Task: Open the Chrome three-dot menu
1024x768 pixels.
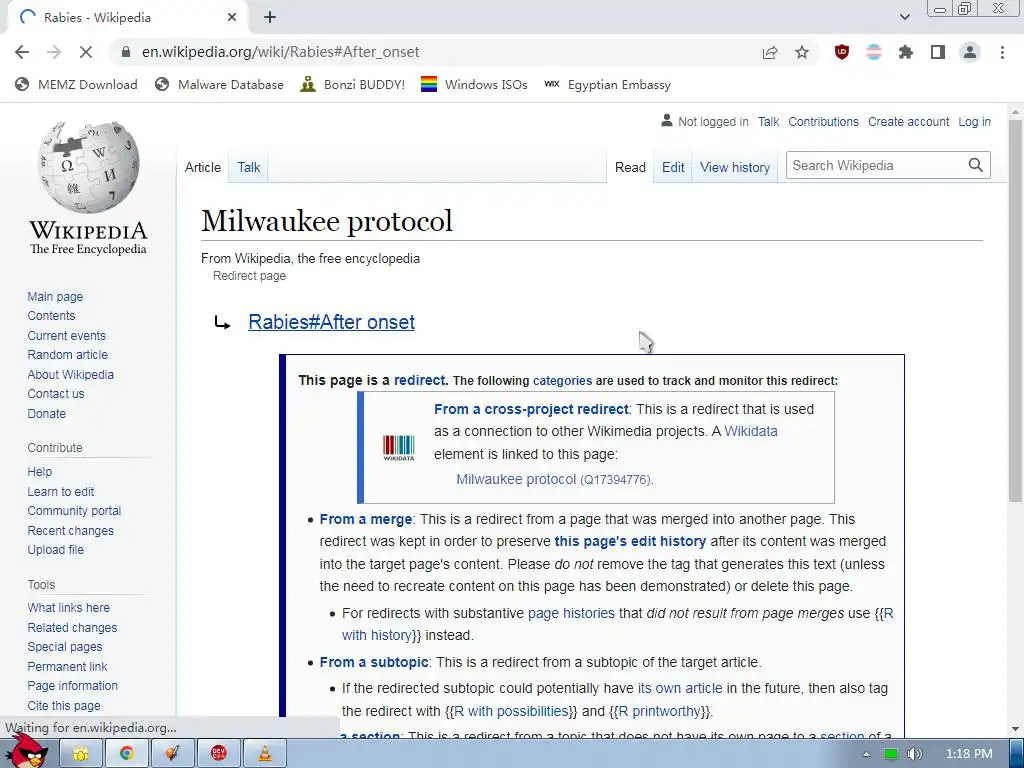Action: coord(1002,52)
